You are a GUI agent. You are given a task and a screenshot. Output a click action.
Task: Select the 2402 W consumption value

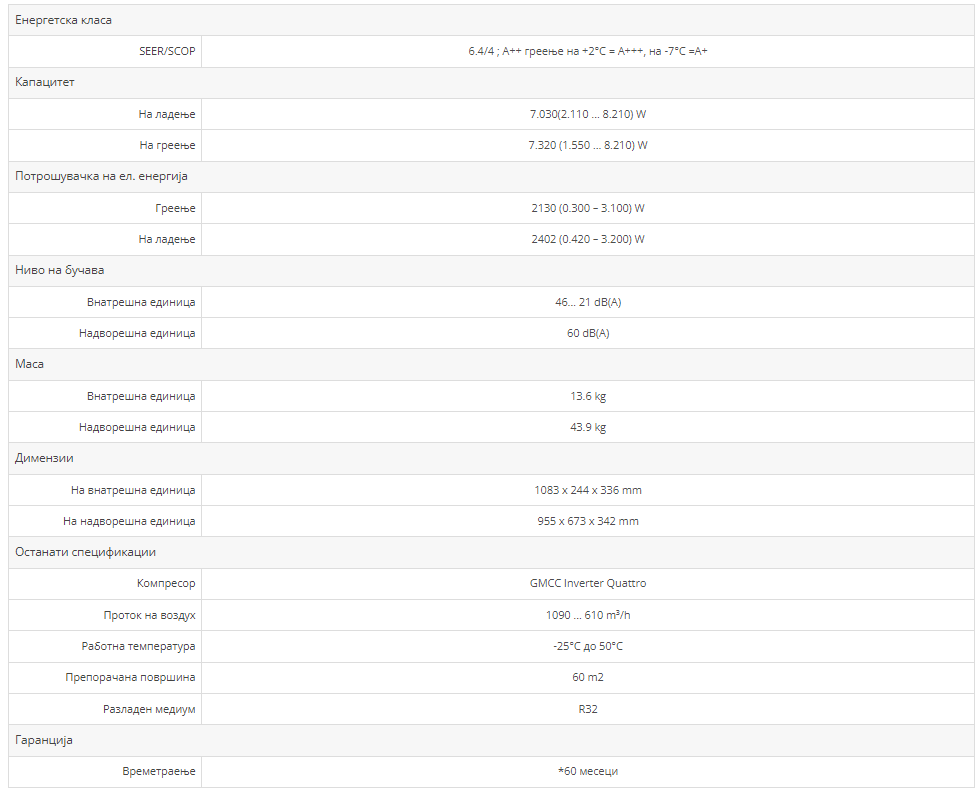(587, 239)
